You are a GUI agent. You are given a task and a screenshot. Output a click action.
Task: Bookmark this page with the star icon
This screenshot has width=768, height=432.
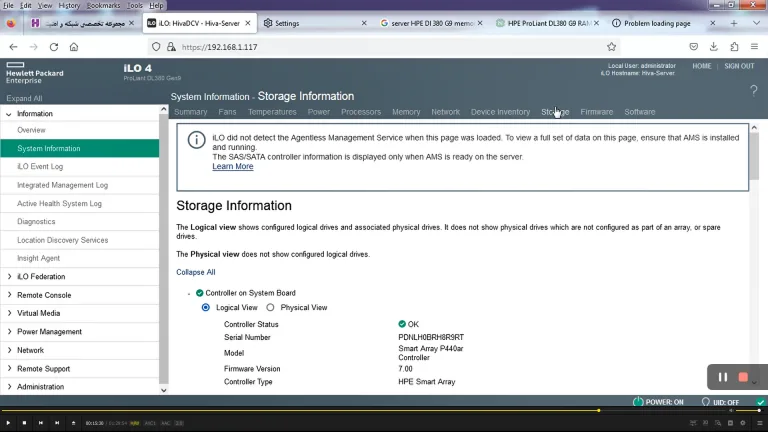(611, 47)
